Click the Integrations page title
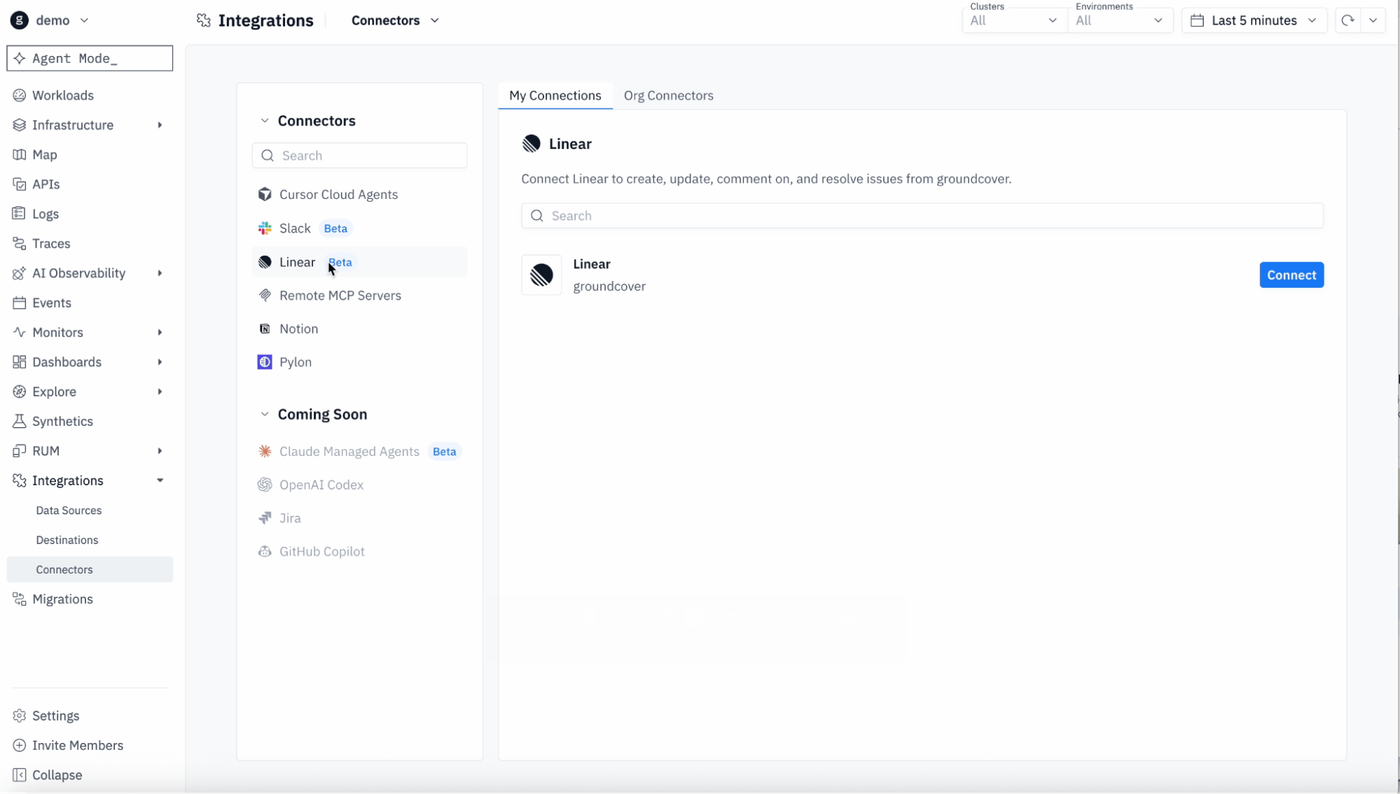Image resolution: width=1400 pixels, height=794 pixels. click(x=266, y=20)
